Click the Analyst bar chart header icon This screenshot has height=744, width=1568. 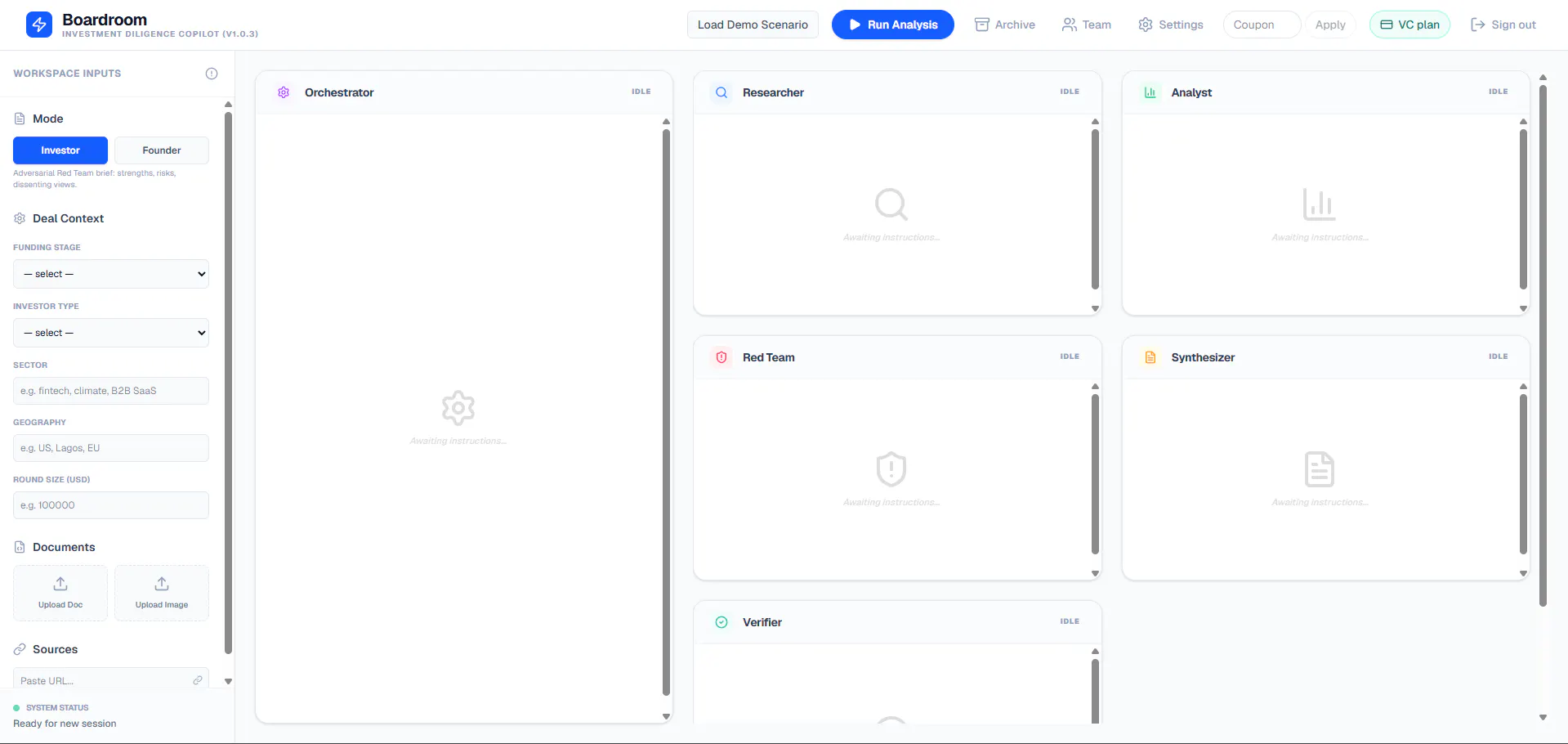pos(1150,92)
